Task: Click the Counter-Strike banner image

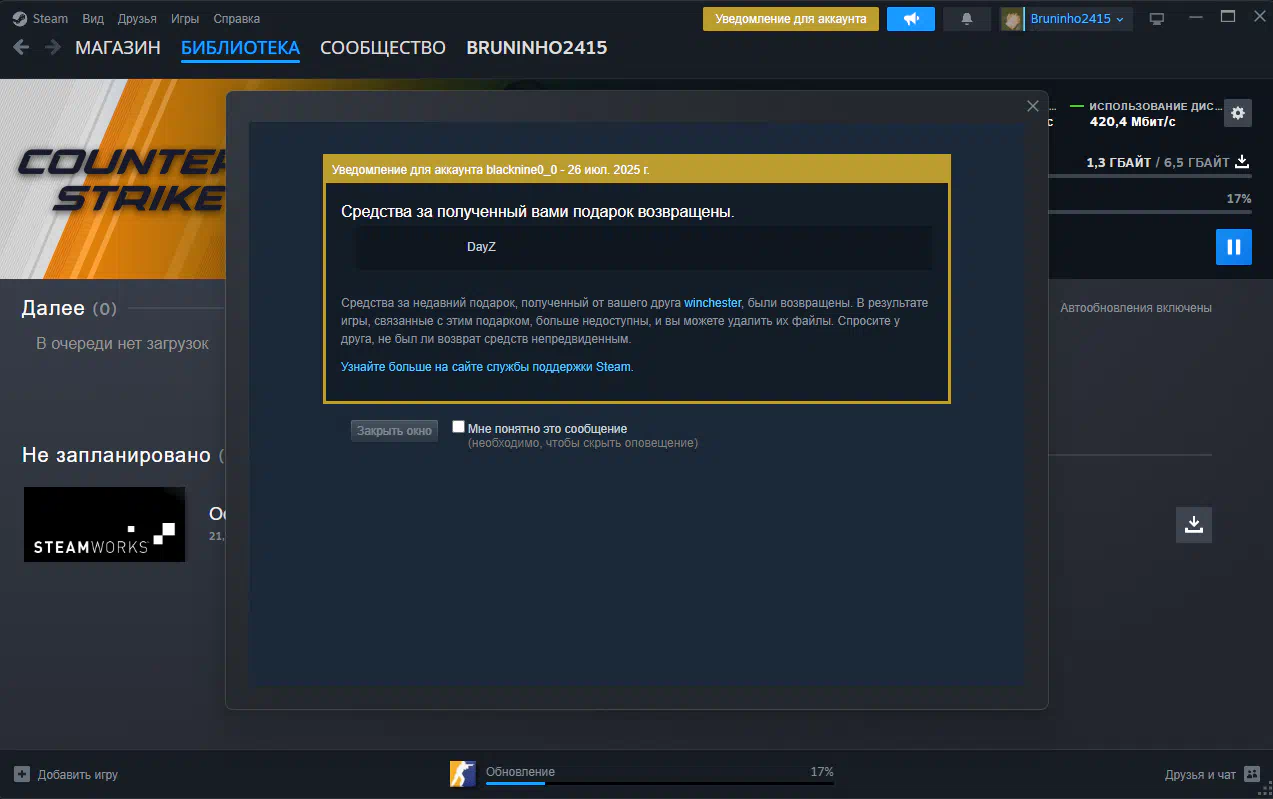Action: coord(113,179)
